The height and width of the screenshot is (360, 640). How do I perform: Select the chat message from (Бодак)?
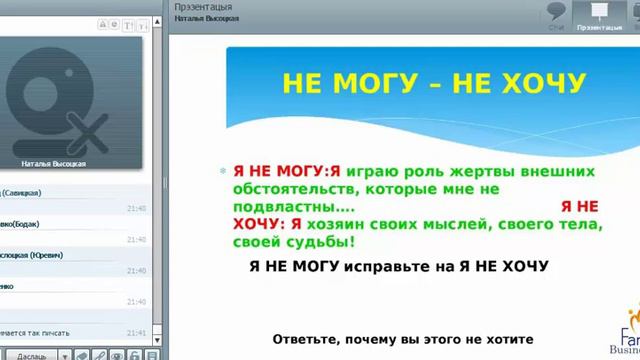pos(75,231)
